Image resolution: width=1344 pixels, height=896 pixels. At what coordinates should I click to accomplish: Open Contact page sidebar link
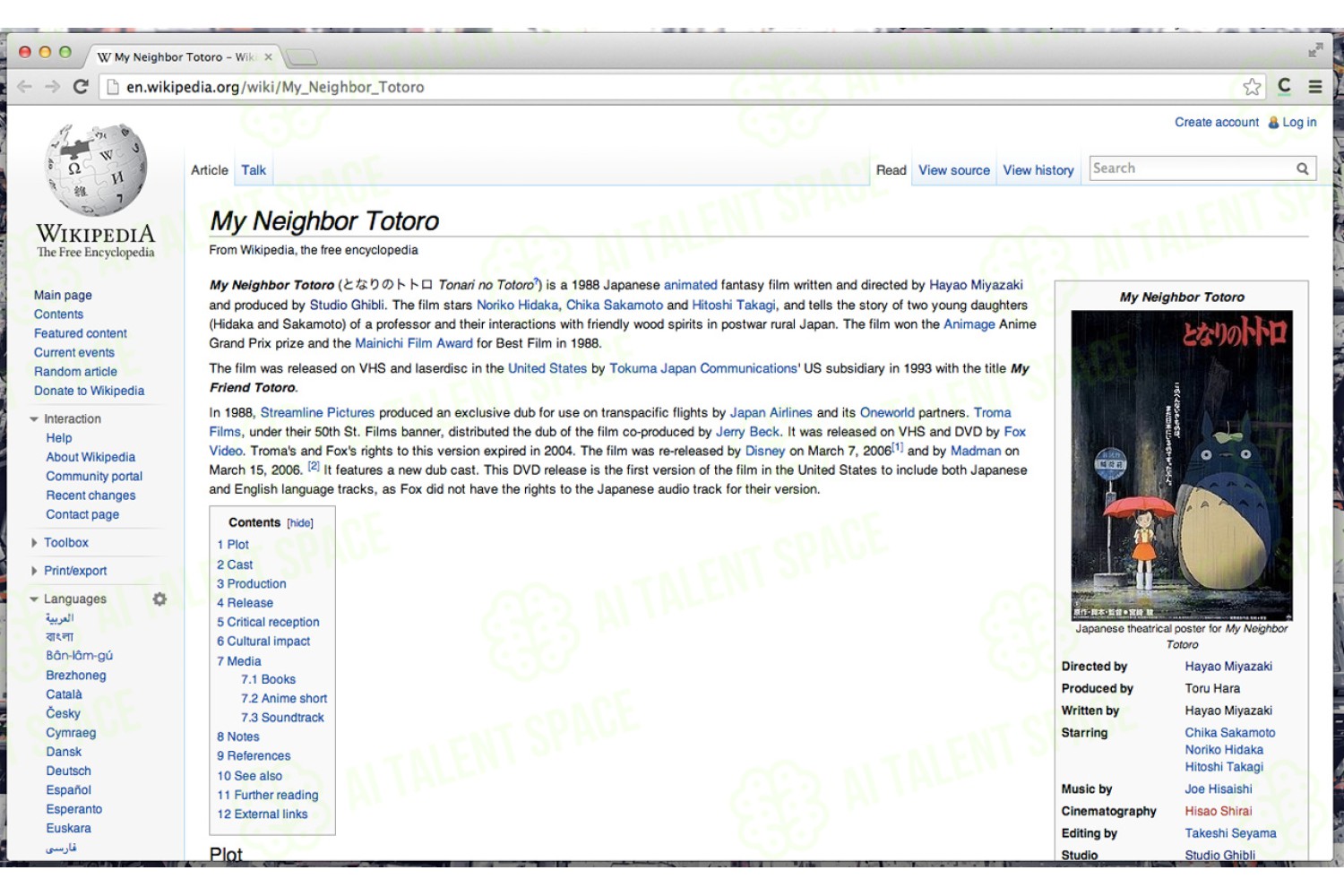coord(82,515)
